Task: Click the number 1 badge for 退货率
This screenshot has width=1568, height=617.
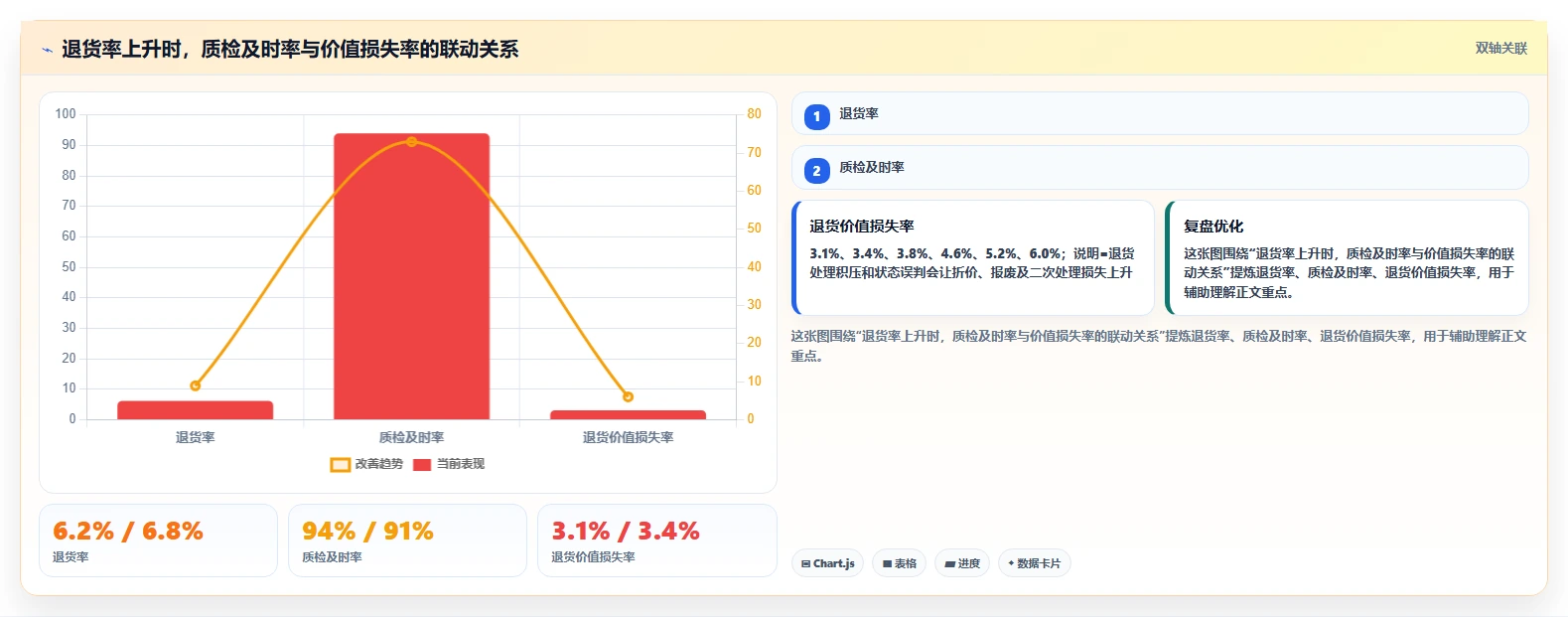Action: click(x=816, y=117)
